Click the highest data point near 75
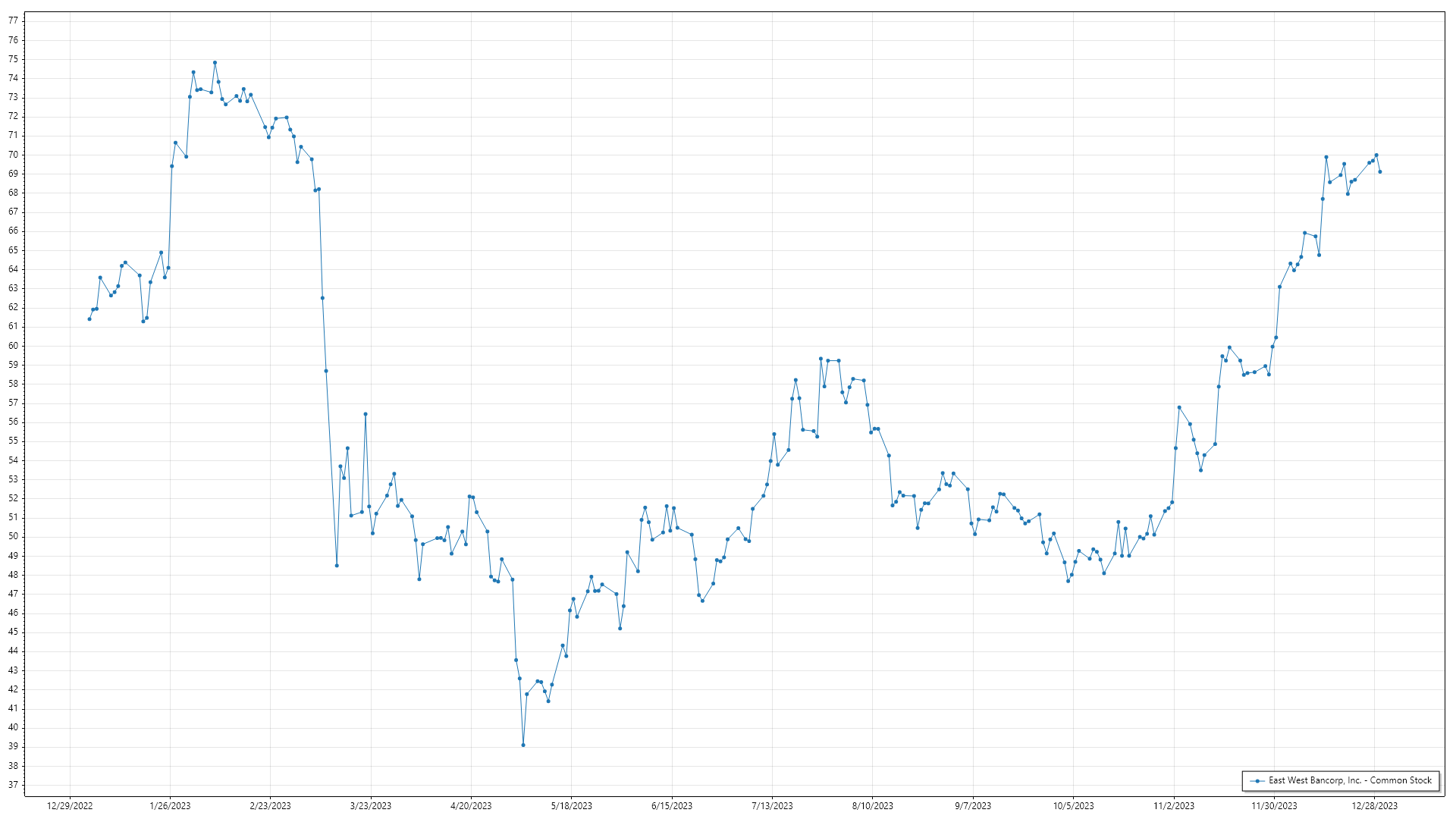1456x819 pixels. [215, 63]
